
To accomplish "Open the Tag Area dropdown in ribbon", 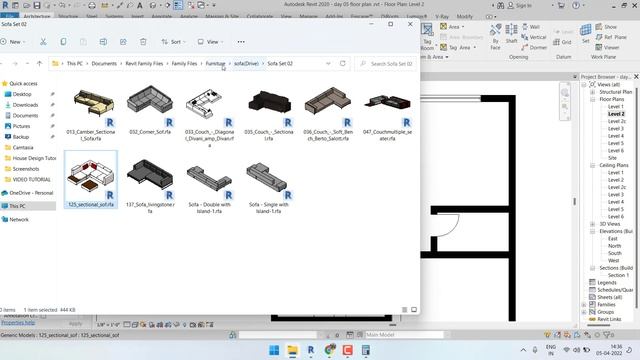I will pyautogui.click(x=475, y=47).
